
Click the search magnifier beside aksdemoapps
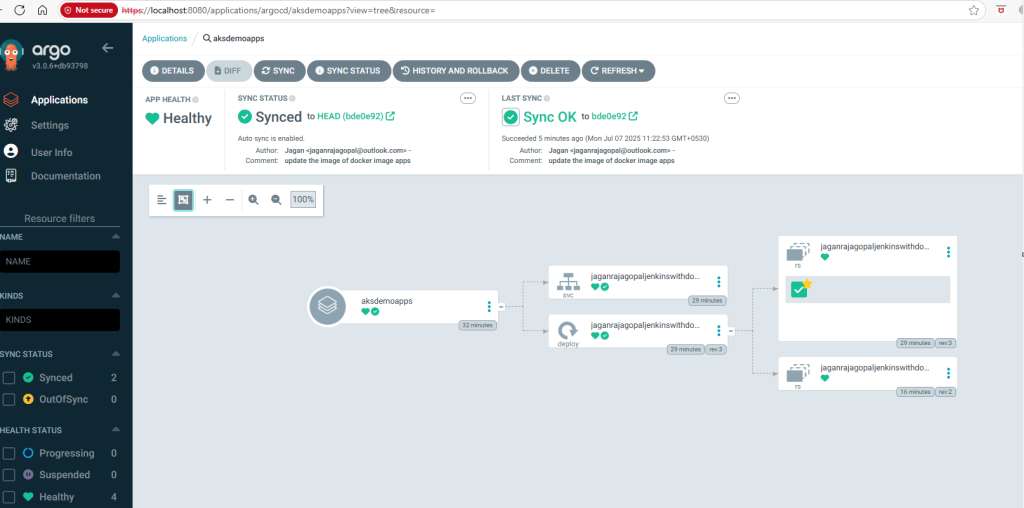[206, 39]
